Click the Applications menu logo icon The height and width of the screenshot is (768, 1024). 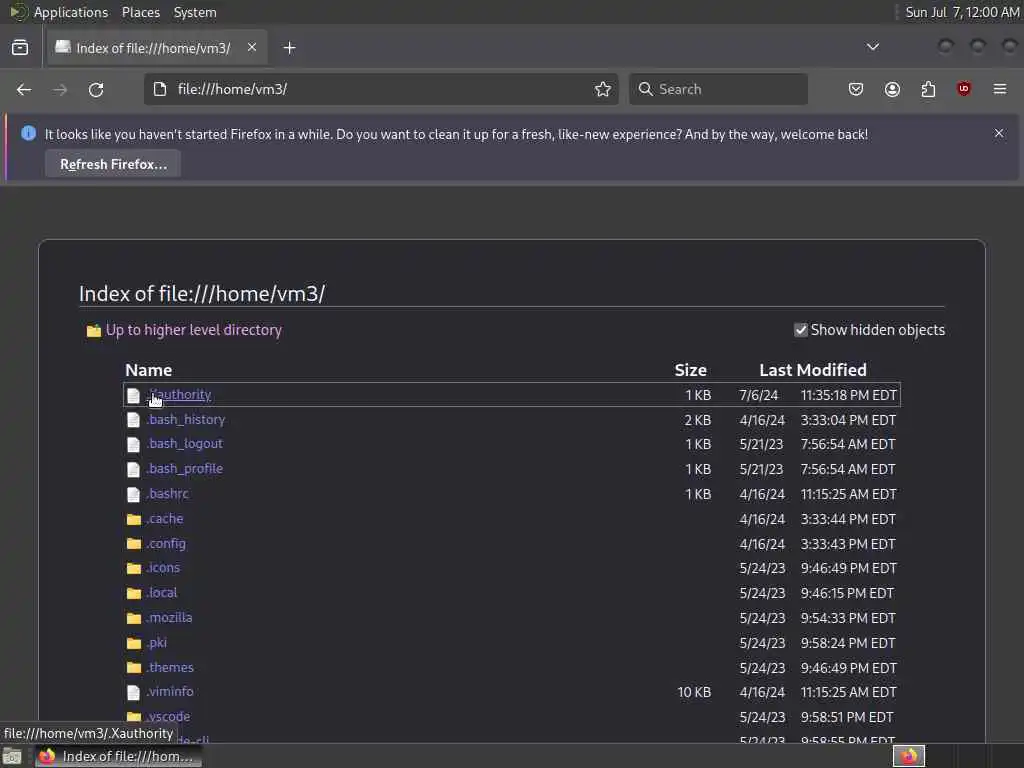click(19, 12)
